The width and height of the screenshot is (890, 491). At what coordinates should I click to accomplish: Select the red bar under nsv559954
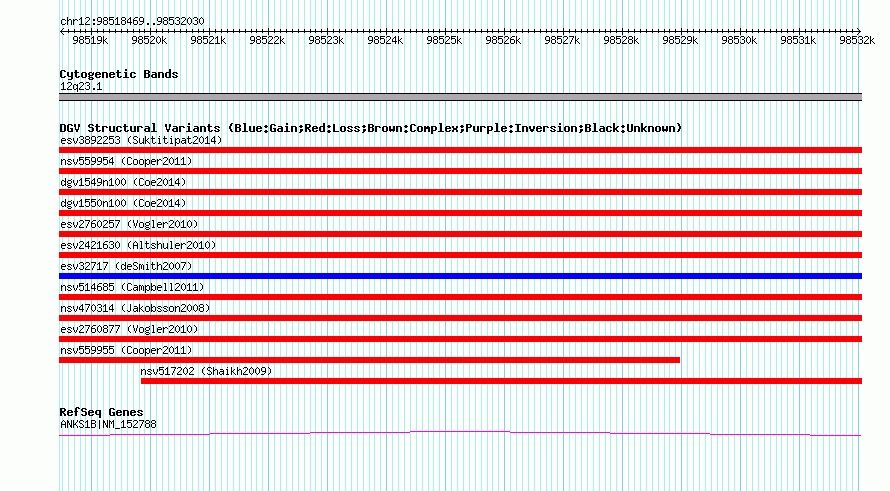[x=460, y=171]
